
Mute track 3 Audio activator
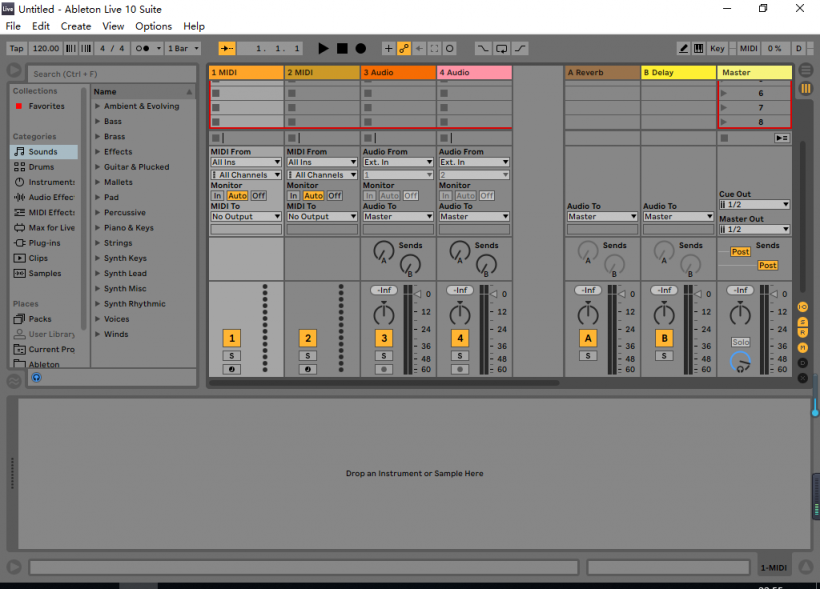click(384, 338)
